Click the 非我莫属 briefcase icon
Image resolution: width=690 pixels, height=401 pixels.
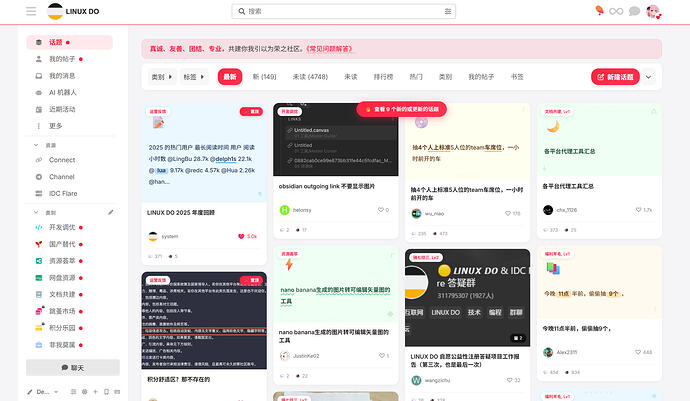click(x=39, y=345)
